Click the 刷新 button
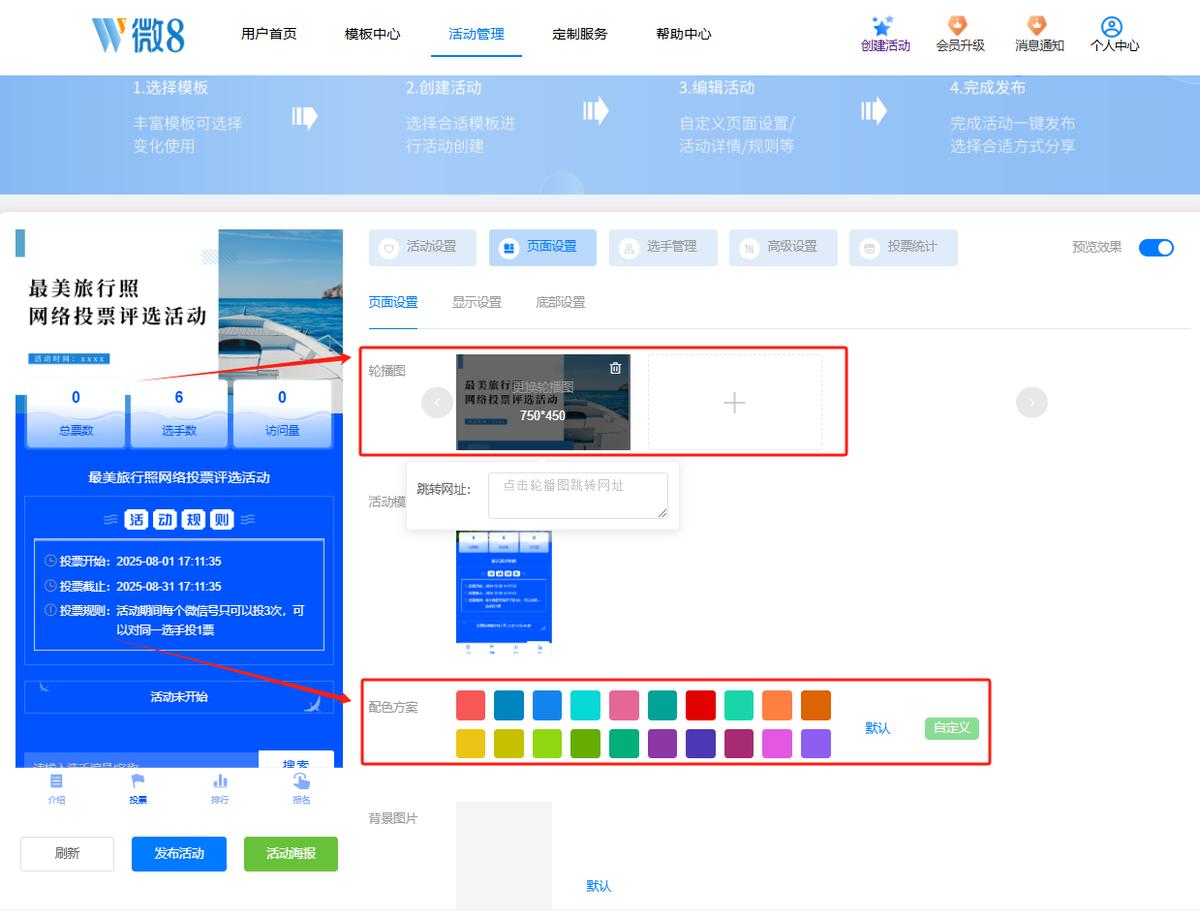Image resolution: width=1200 pixels, height=913 pixels. click(x=67, y=854)
